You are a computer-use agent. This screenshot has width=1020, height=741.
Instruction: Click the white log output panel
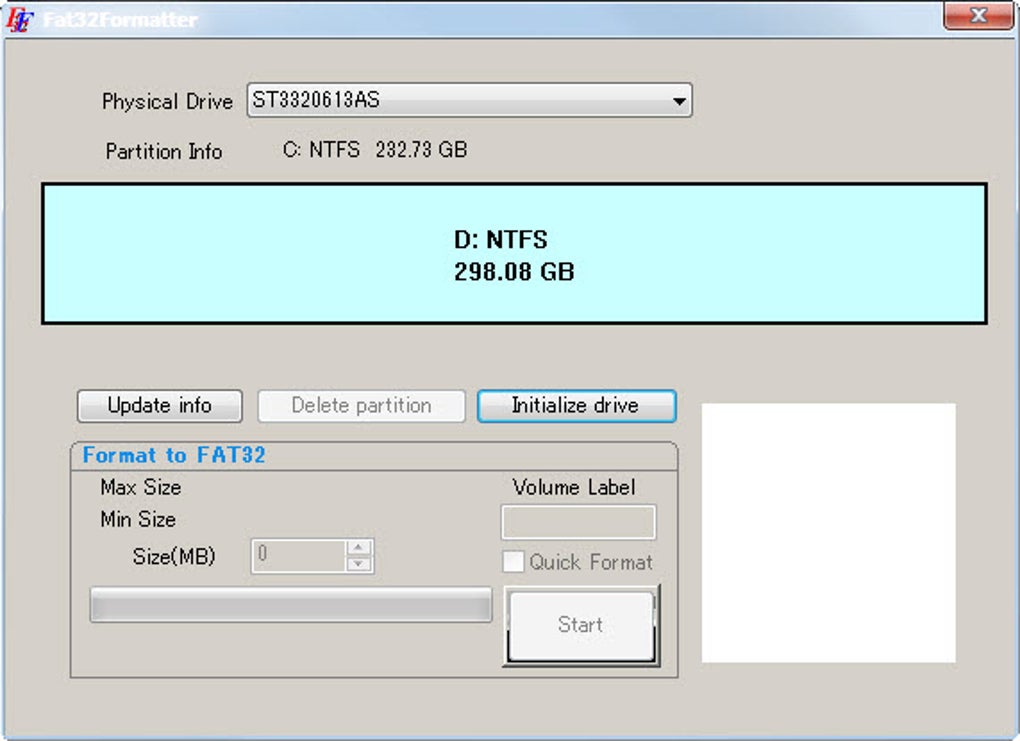coord(828,533)
